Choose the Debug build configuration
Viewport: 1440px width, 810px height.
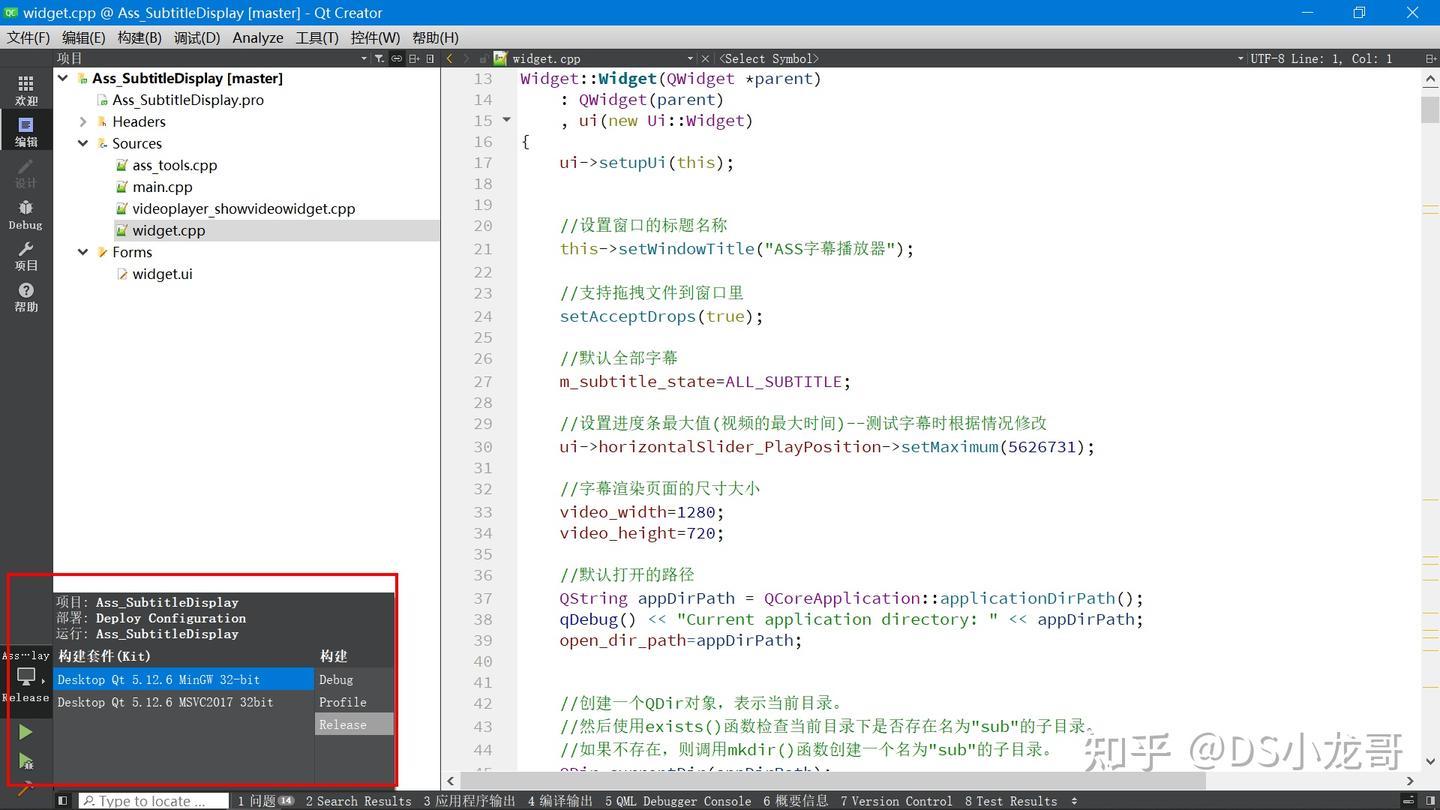click(354, 680)
